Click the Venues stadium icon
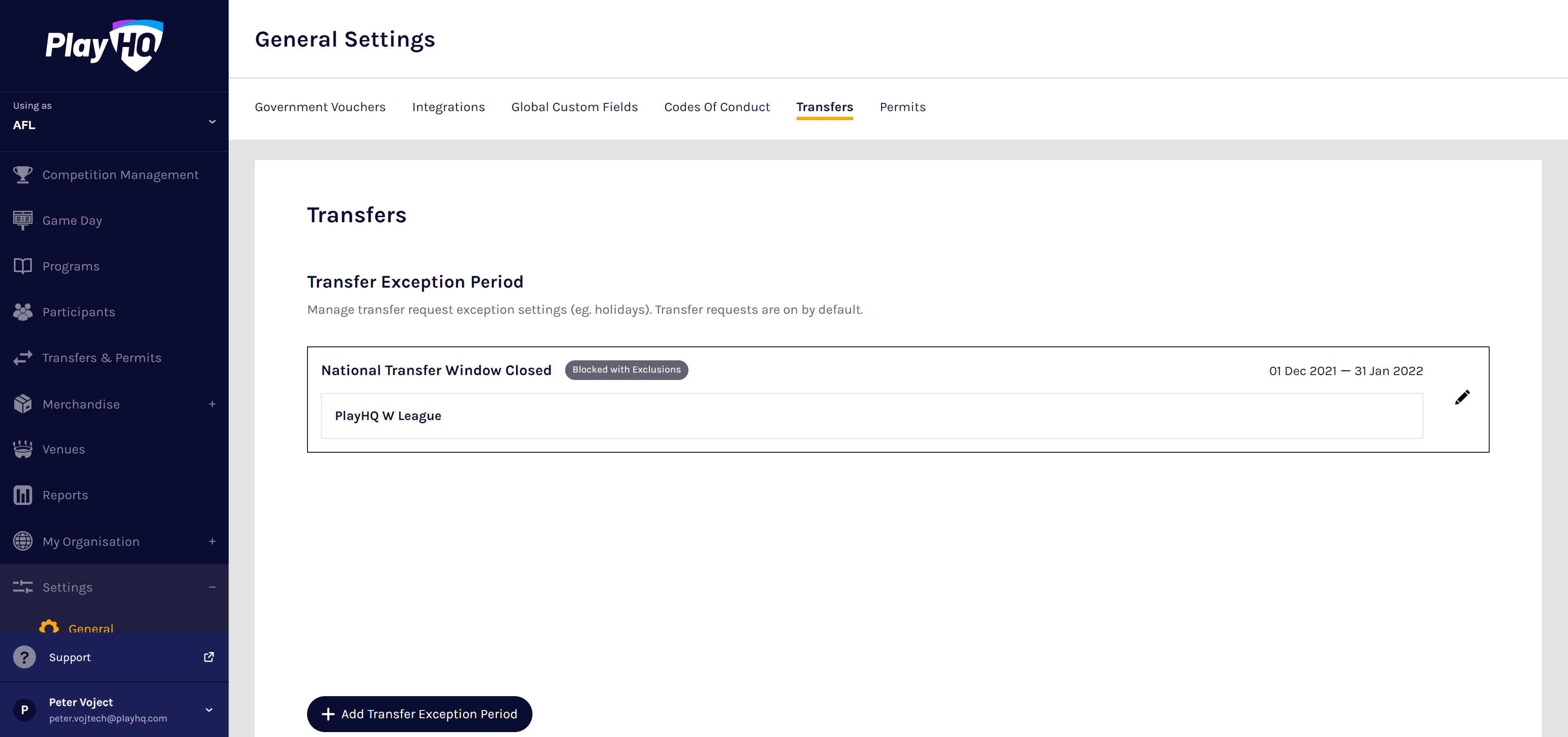Viewport: 1568px width, 737px height. (22, 449)
